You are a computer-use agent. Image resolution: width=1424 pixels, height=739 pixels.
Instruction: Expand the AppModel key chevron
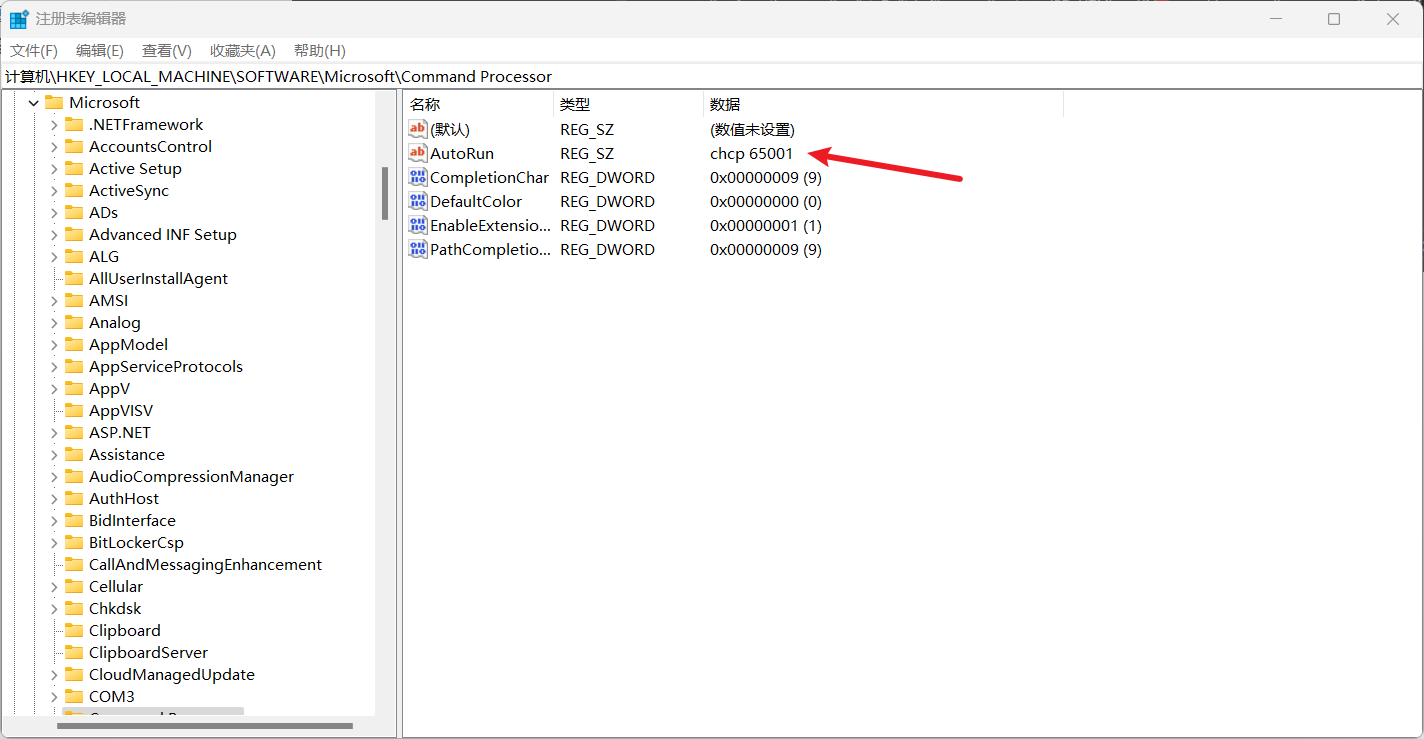pyautogui.click(x=54, y=345)
